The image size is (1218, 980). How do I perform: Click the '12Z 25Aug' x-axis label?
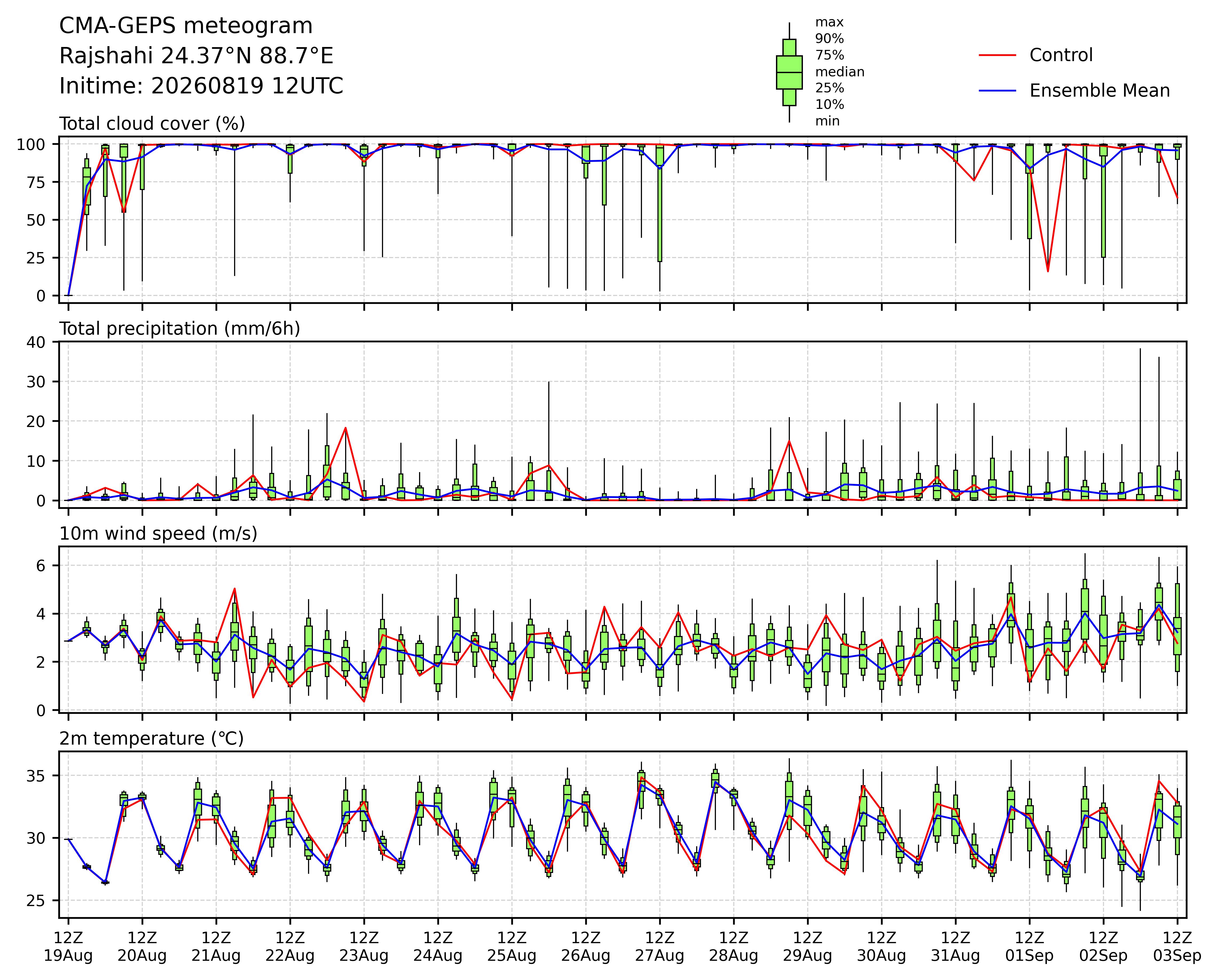[x=512, y=947]
